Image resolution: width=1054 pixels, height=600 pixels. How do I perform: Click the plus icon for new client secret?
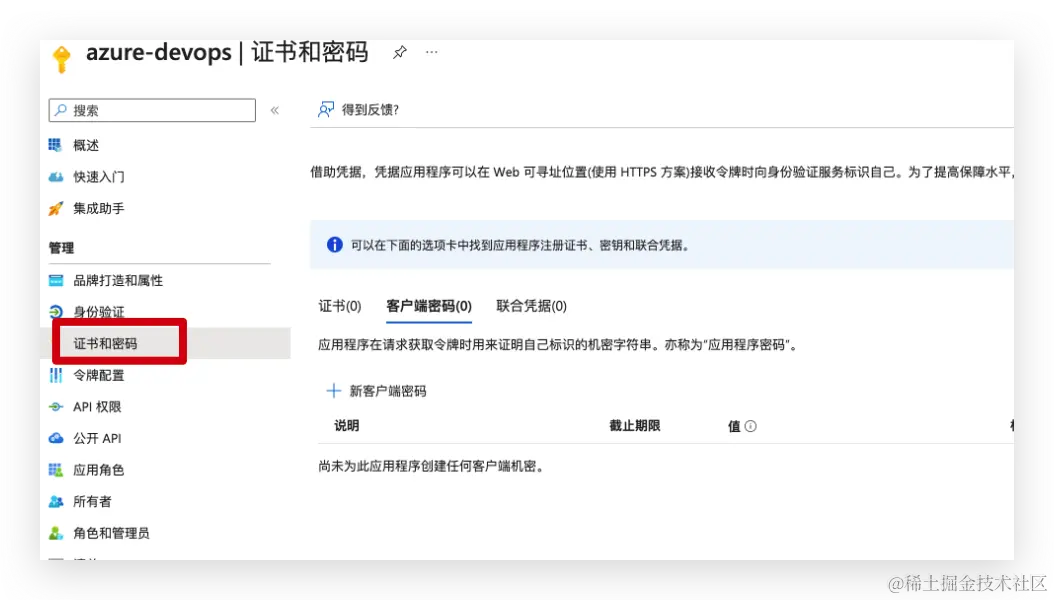coord(333,390)
